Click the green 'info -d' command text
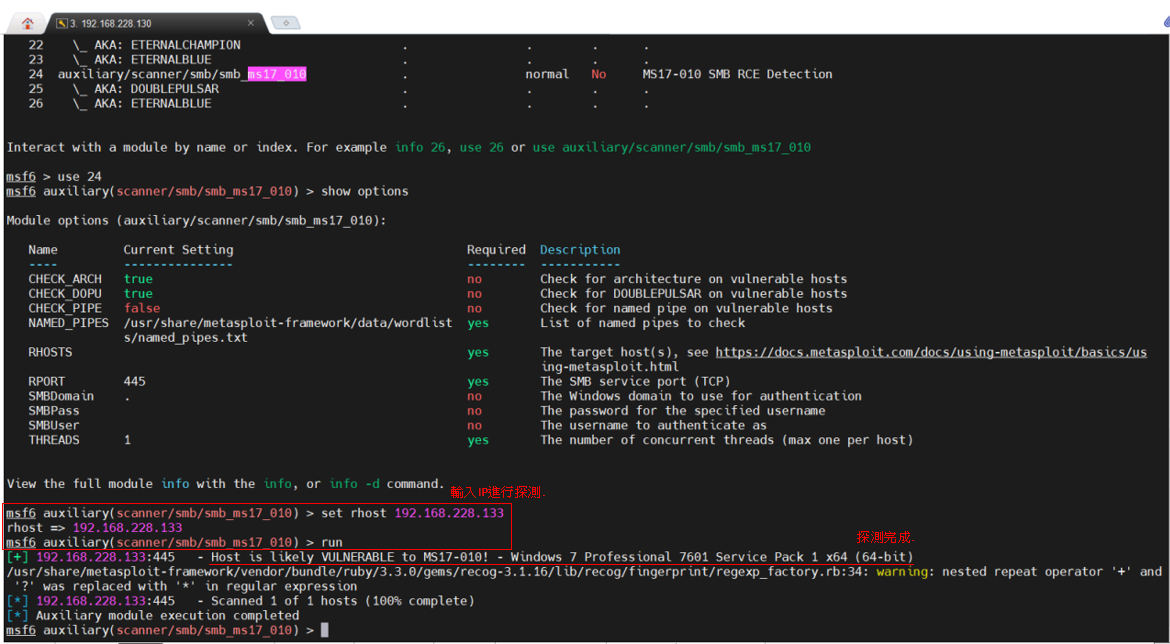This screenshot has width=1170, height=644. click(x=354, y=484)
